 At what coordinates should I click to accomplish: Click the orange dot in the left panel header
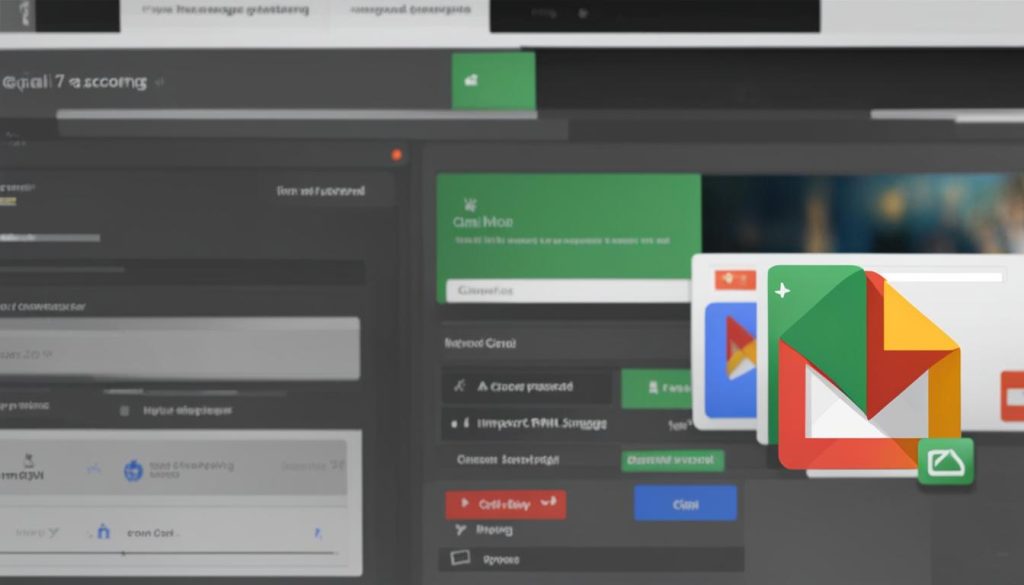(396, 155)
